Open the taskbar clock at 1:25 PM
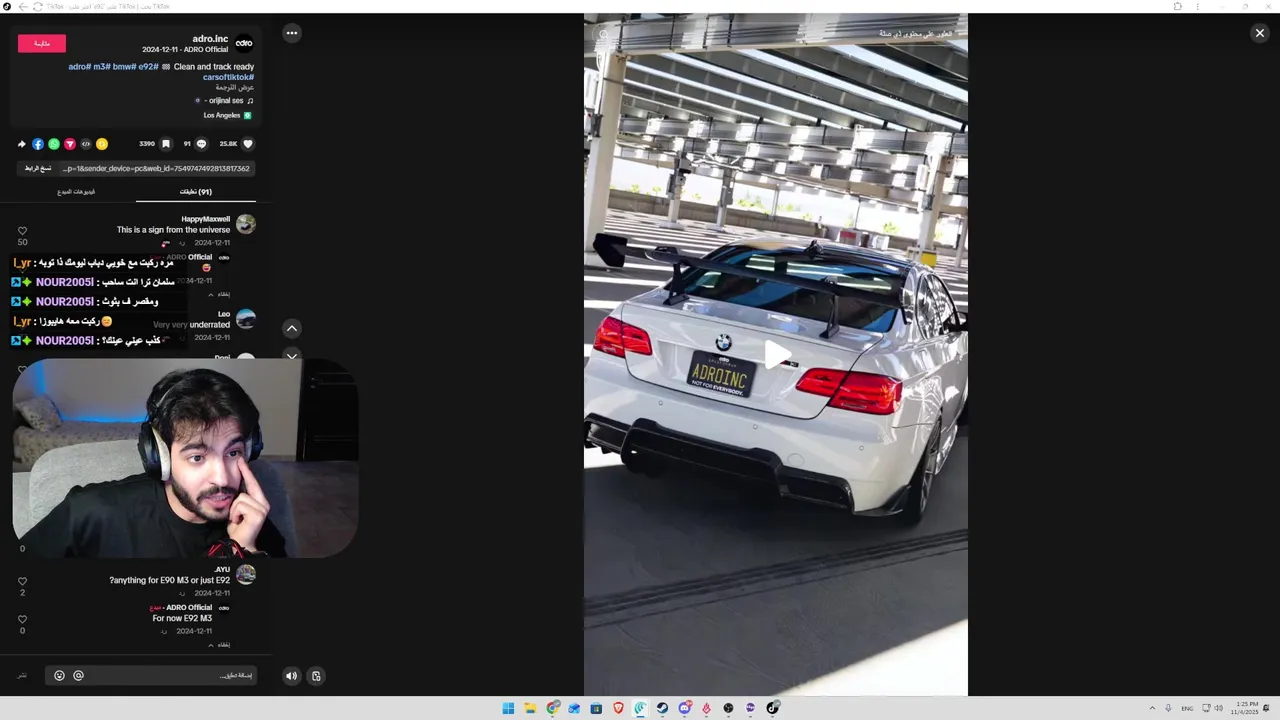This screenshot has width=1280, height=720. point(1246,708)
